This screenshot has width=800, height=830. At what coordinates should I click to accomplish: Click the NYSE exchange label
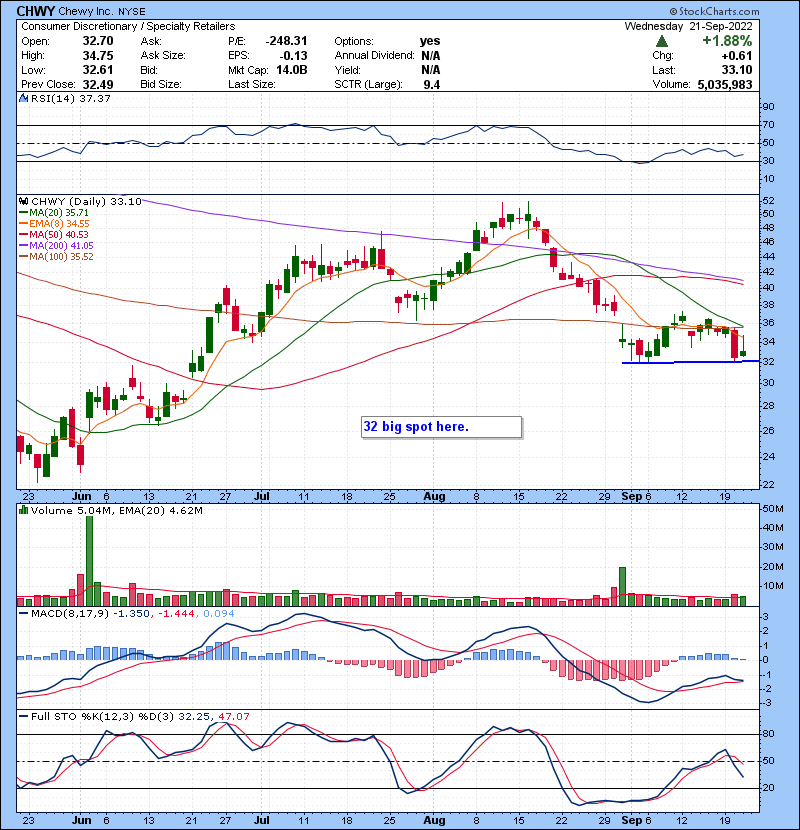(x=131, y=12)
